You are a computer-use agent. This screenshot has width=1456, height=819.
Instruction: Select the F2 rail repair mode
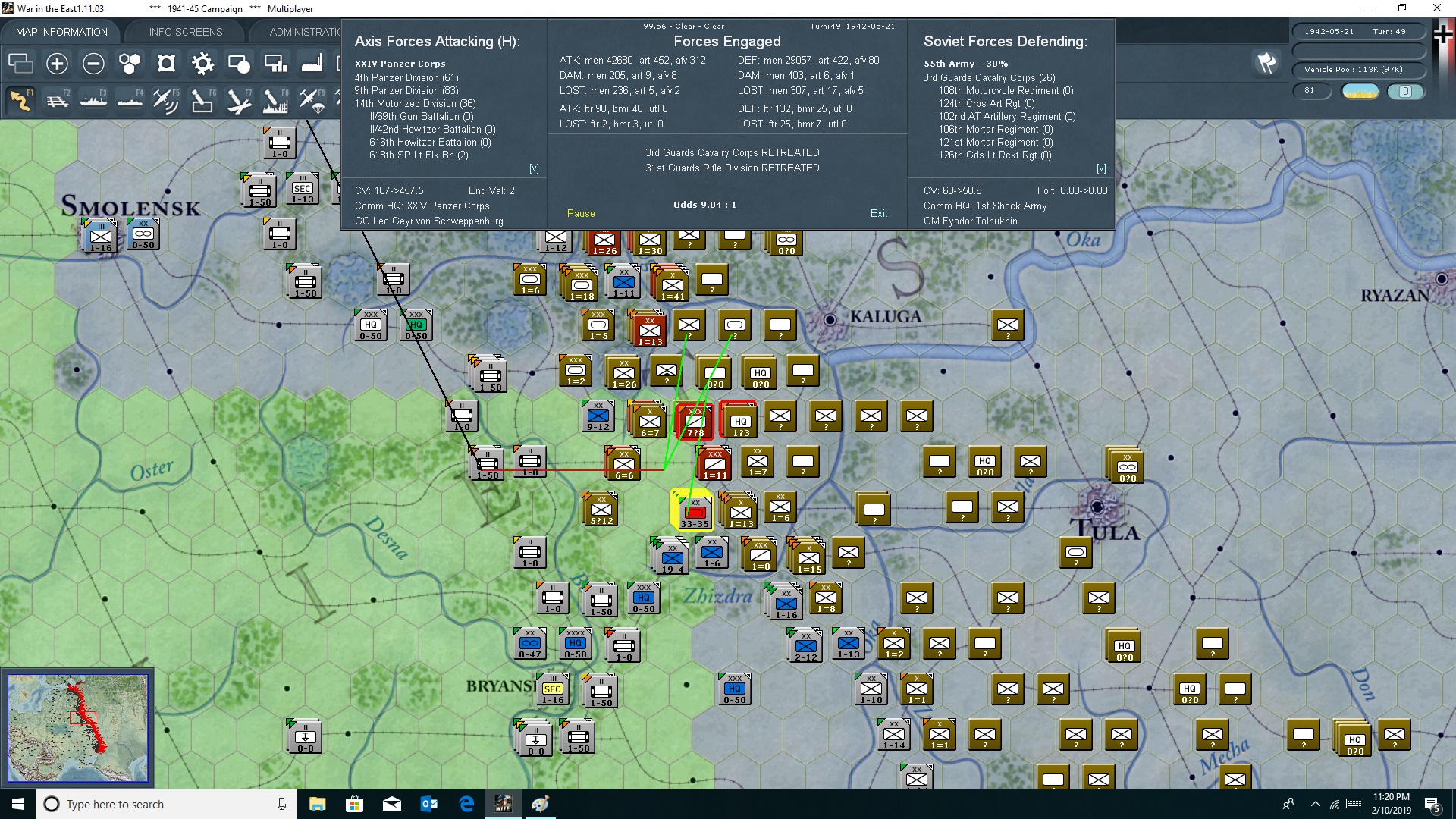point(57,101)
